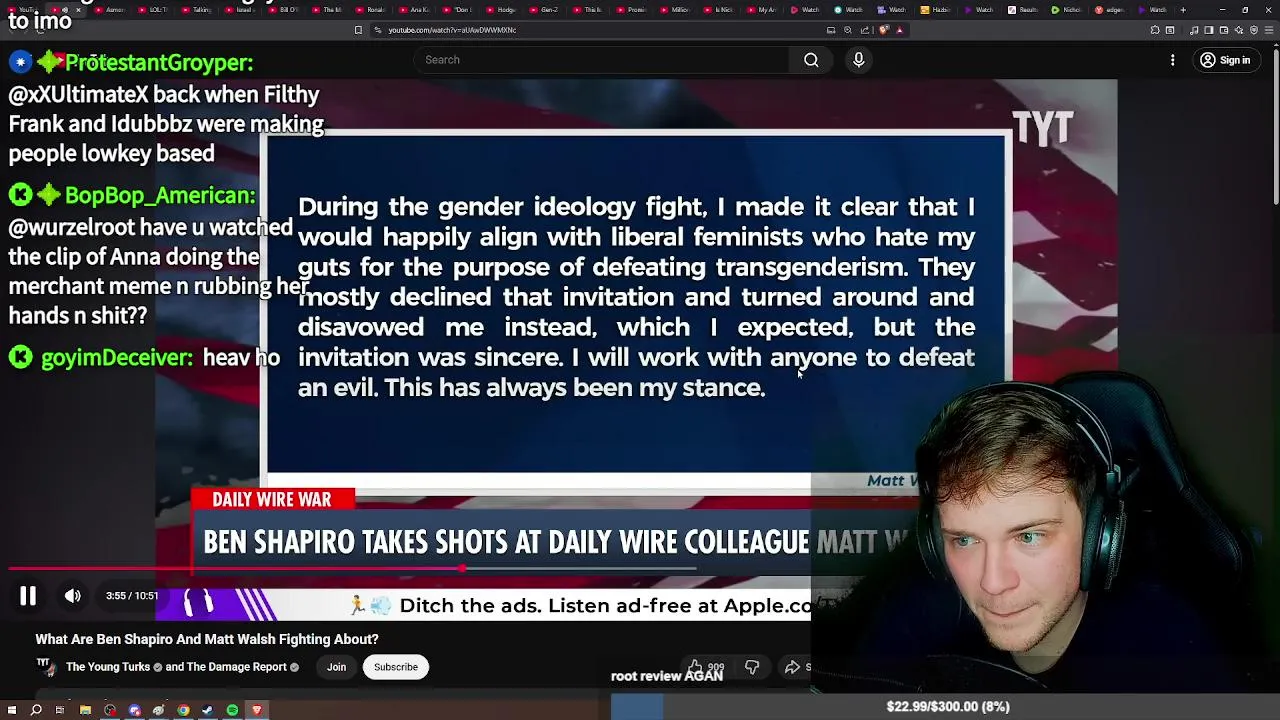1280x720 pixels.
Task: Mute the video with the speaker icon
Action: click(x=73, y=596)
